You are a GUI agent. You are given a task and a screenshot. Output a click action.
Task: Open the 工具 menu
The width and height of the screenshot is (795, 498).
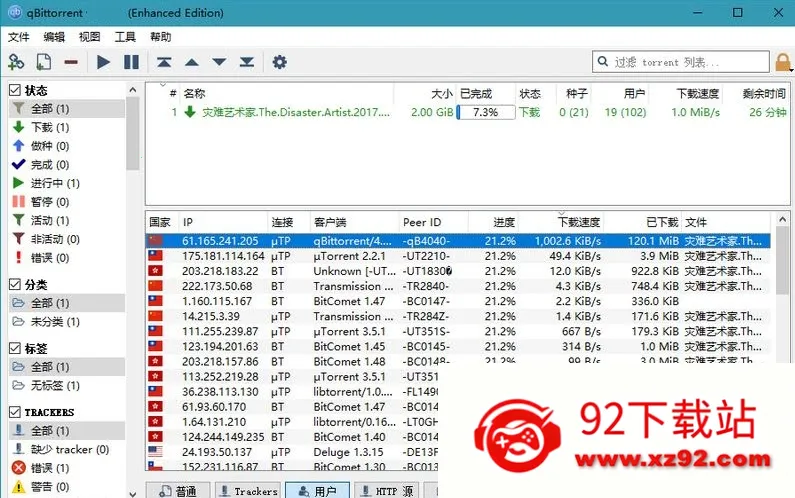pos(125,37)
